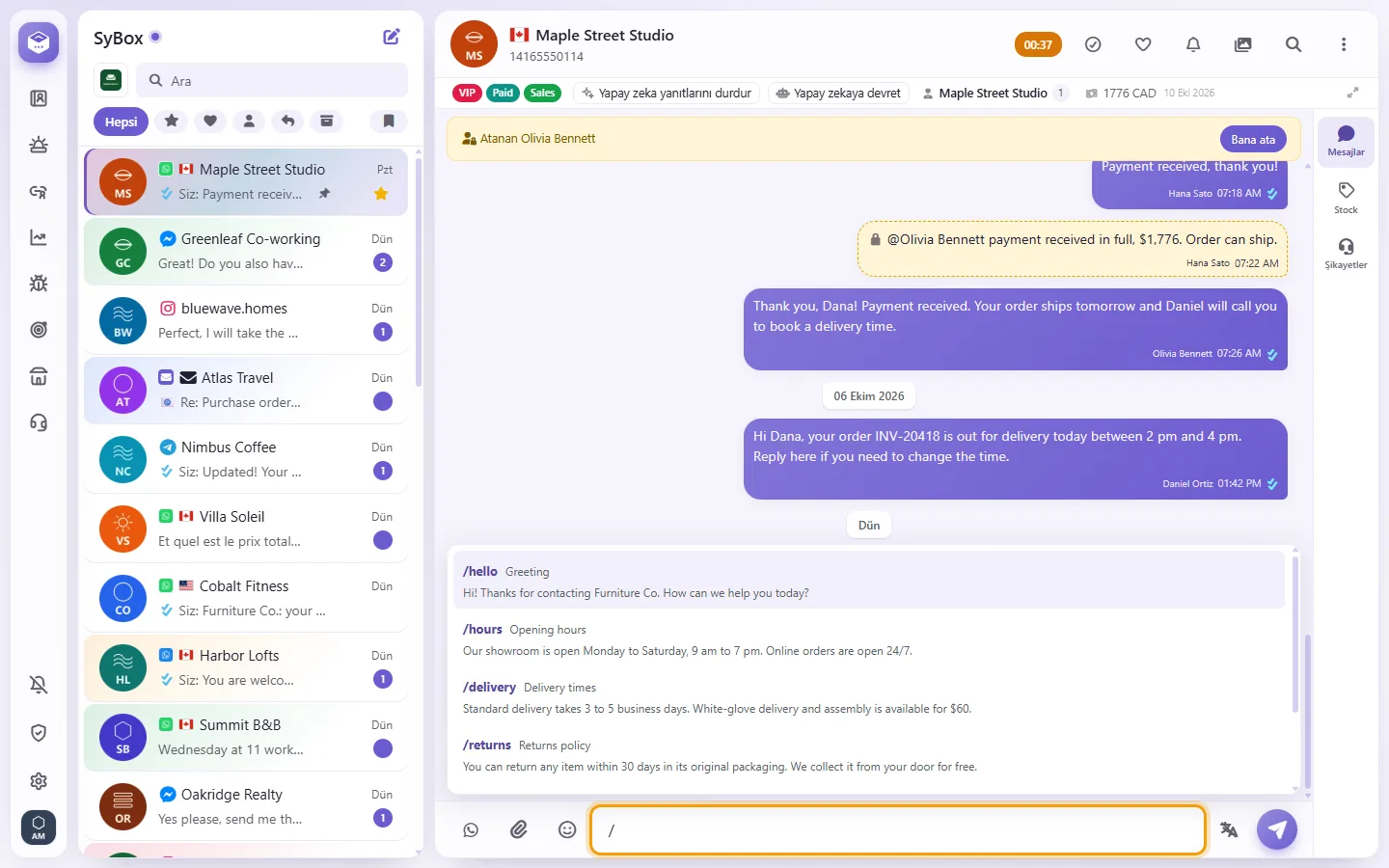Click the Bana ata button
This screenshot has width=1389, height=868.
tap(1253, 139)
